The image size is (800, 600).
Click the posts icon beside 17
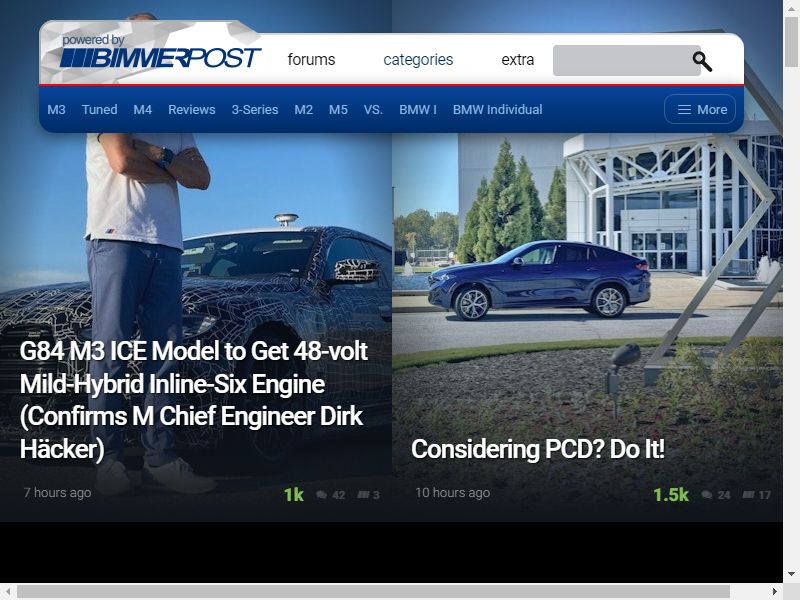pos(748,494)
